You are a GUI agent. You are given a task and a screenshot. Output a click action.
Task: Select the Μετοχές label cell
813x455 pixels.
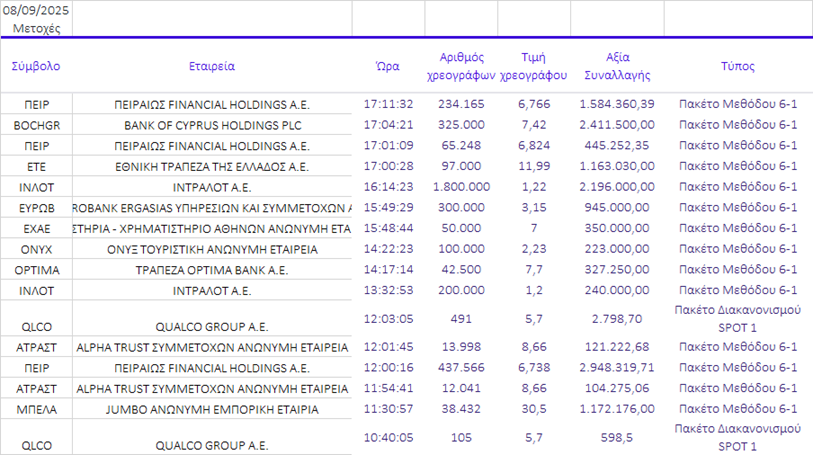36,29
